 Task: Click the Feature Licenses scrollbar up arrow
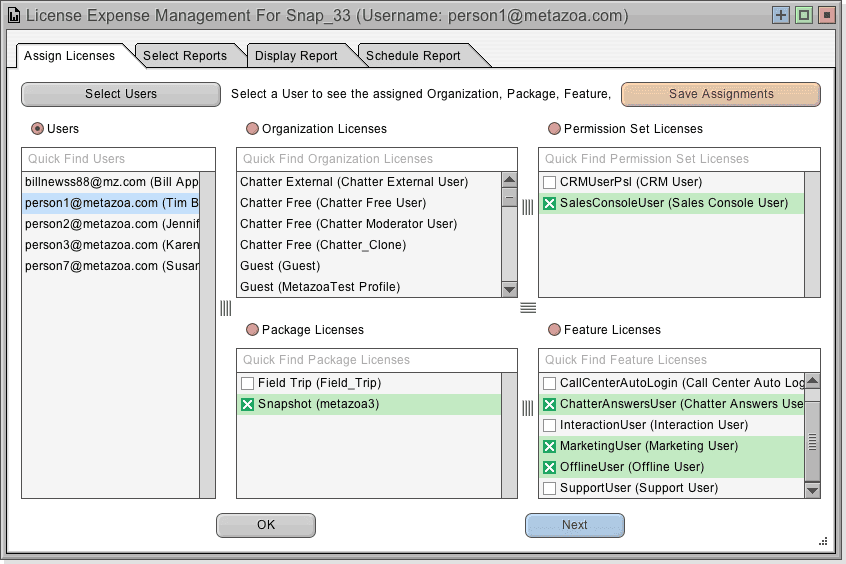pos(812,380)
